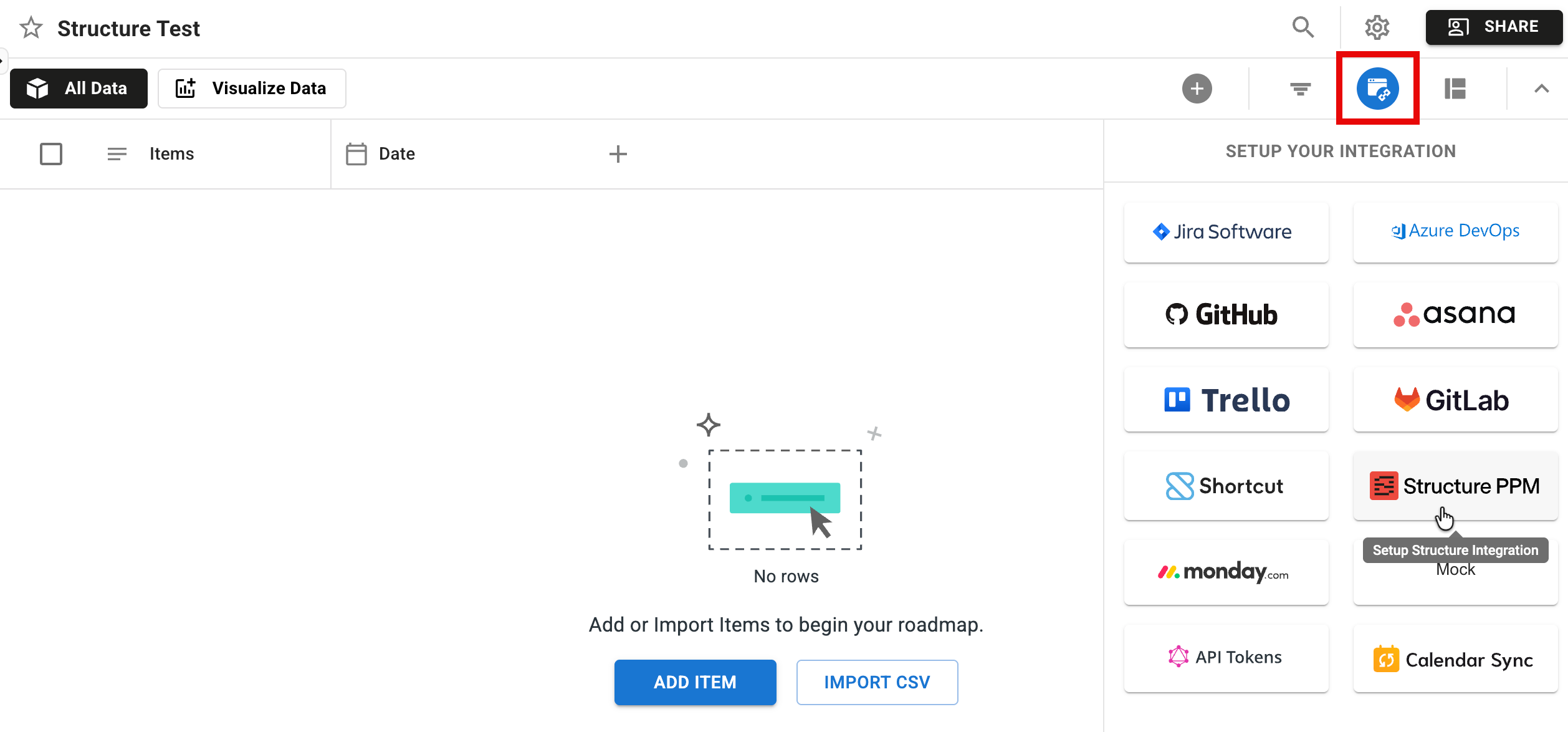The width and height of the screenshot is (1568, 732).
Task: Open the Azure DevOps integration
Action: tap(1455, 231)
